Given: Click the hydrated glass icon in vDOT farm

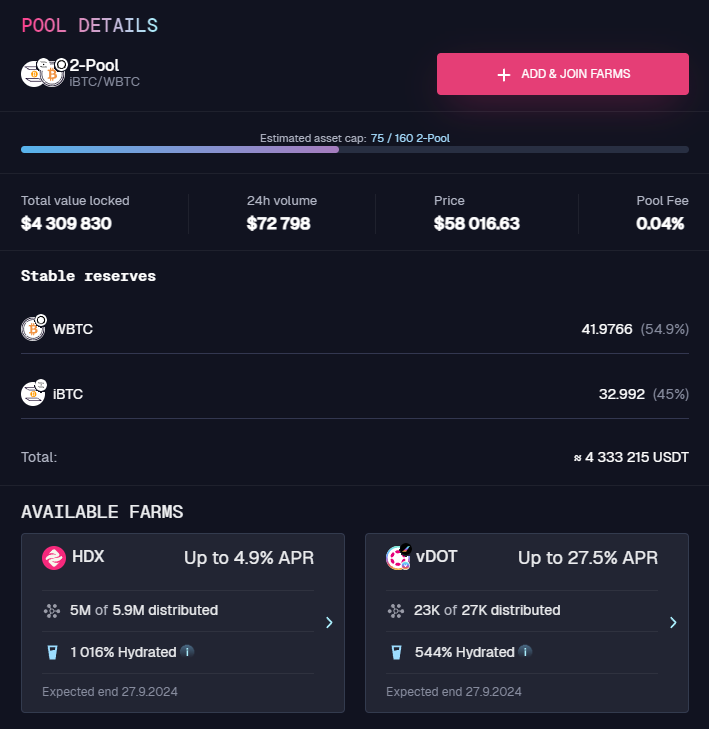Looking at the screenshot, I should pos(396,653).
